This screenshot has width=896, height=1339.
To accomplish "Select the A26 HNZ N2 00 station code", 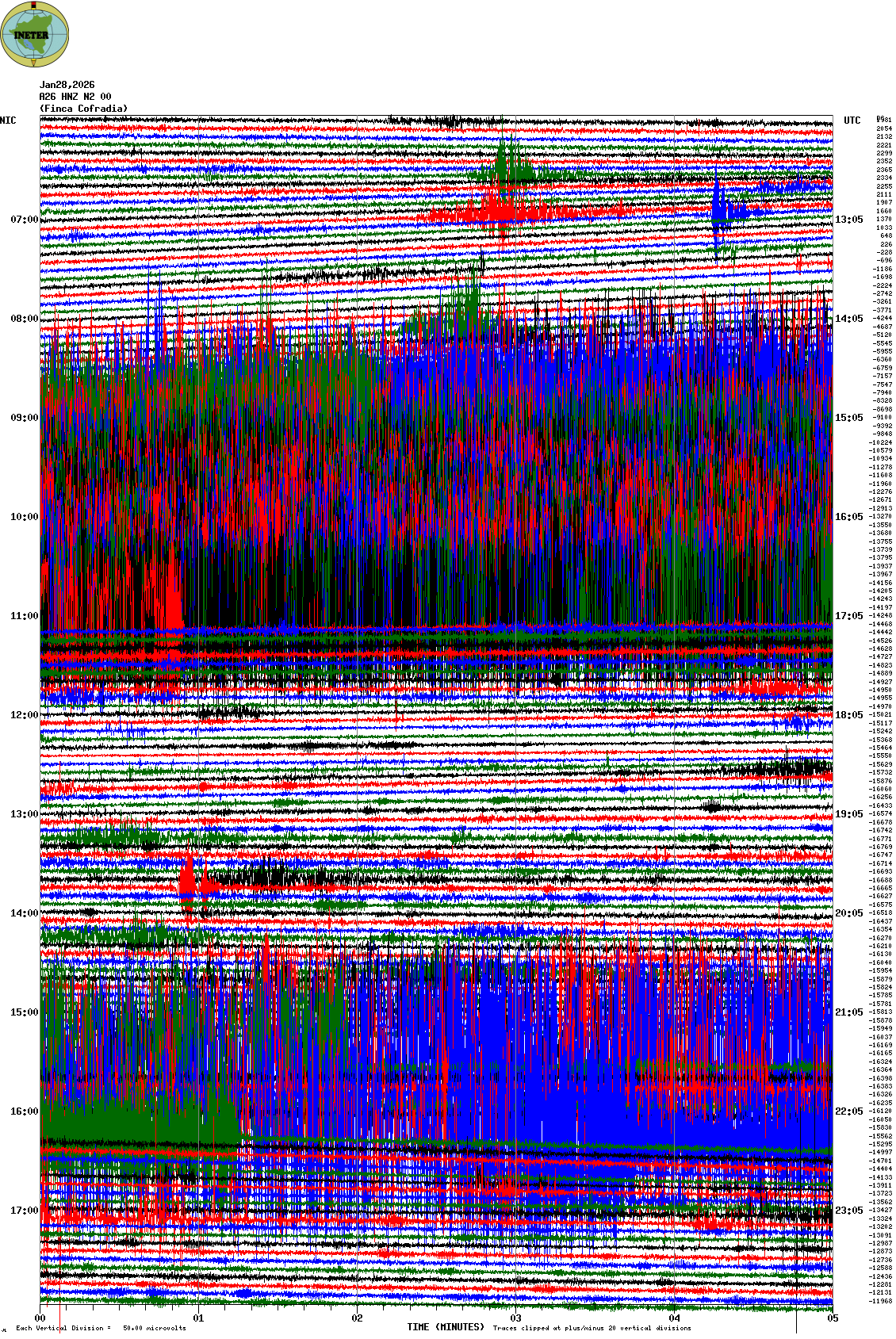I will [75, 97].
